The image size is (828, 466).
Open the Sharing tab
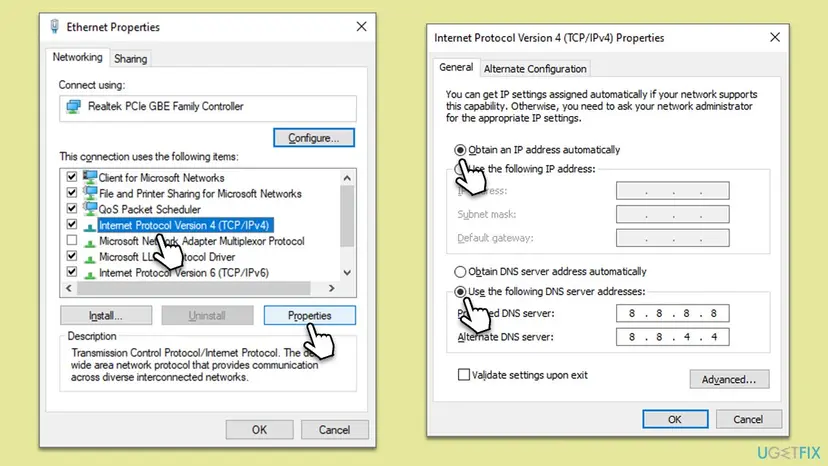tap(130, 59)
